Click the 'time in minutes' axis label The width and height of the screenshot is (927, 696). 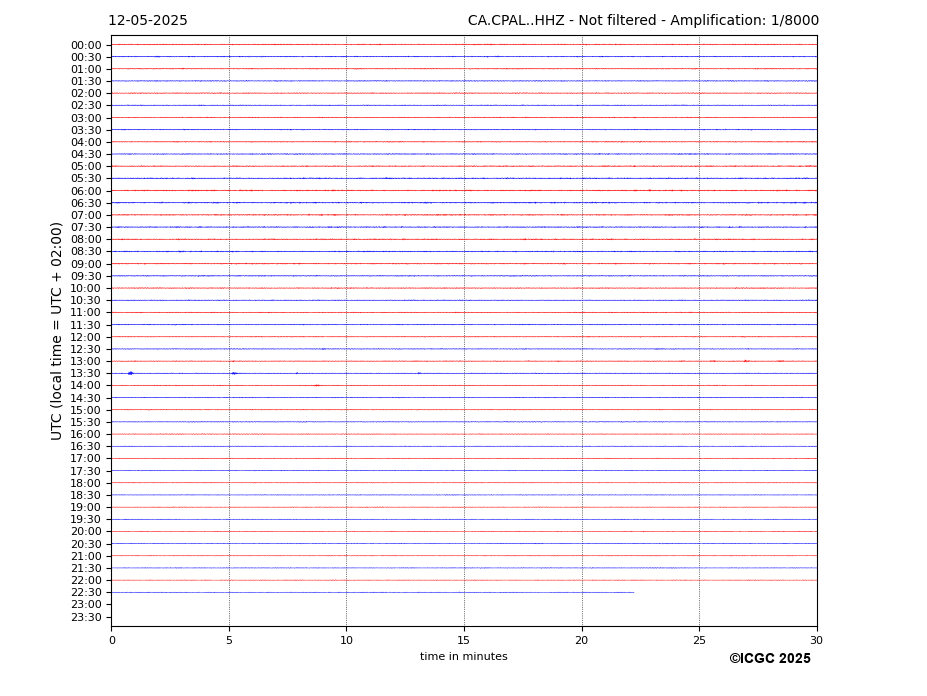[x=464, y=656]
